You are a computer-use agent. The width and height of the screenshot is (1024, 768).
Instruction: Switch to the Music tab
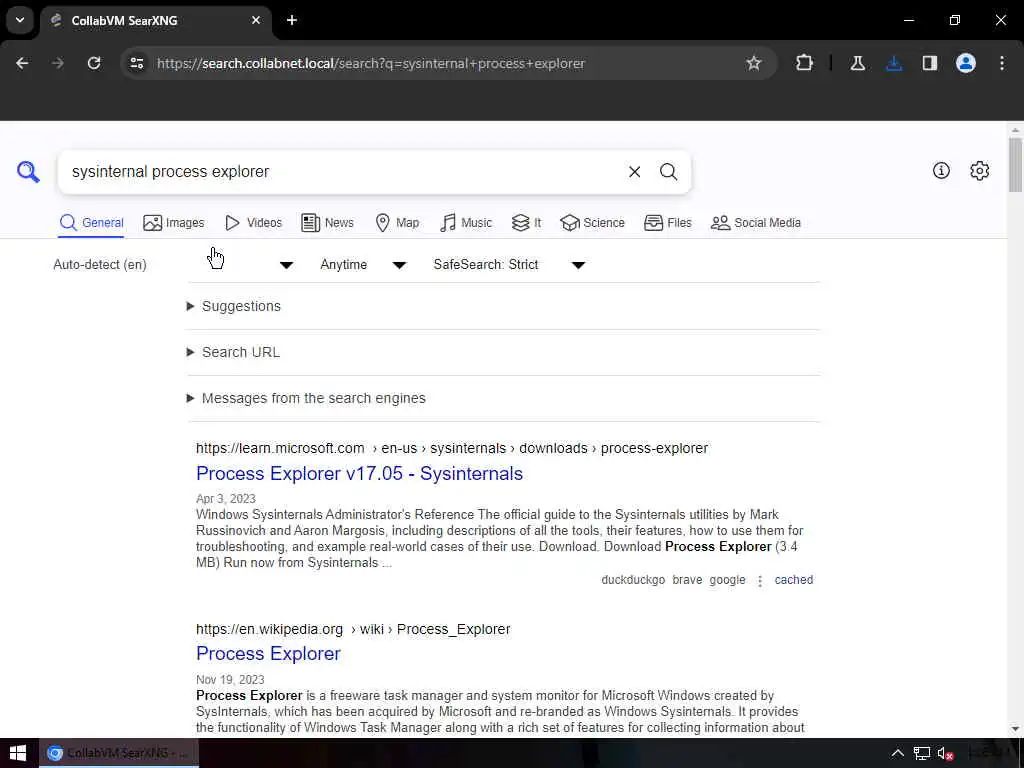[466, 223]
